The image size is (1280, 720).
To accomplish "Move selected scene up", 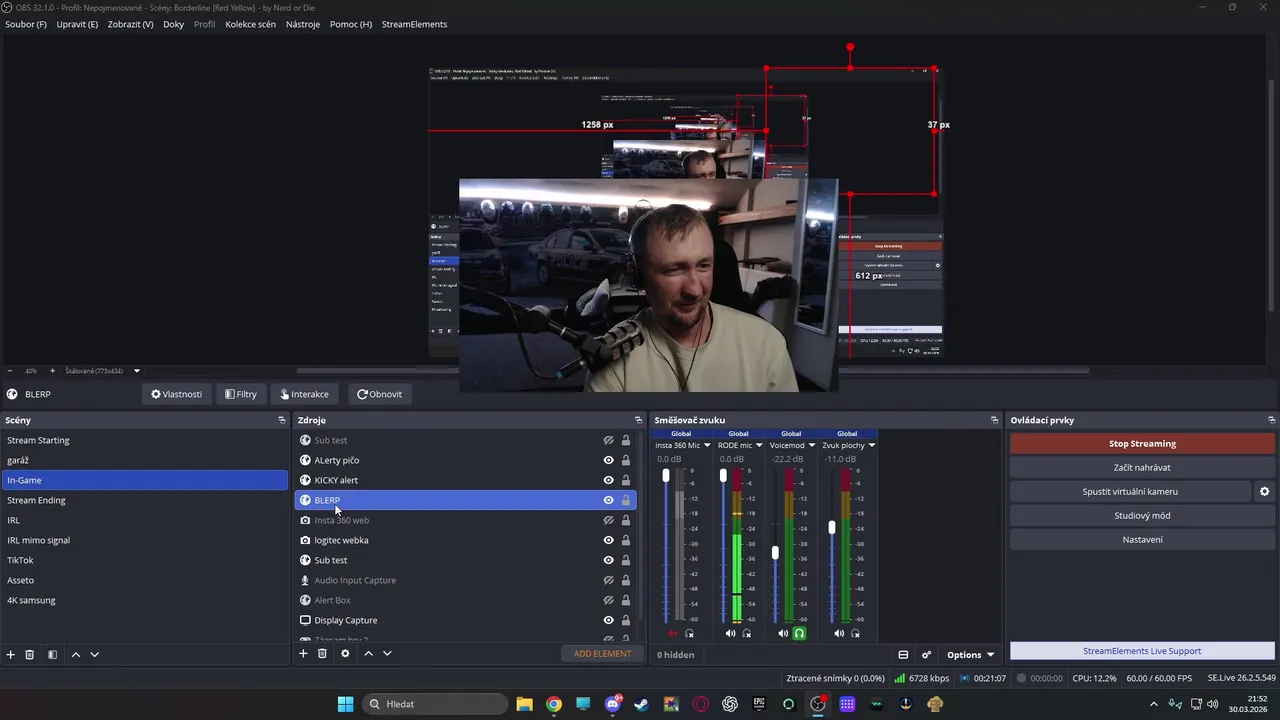I will (76, 654).
